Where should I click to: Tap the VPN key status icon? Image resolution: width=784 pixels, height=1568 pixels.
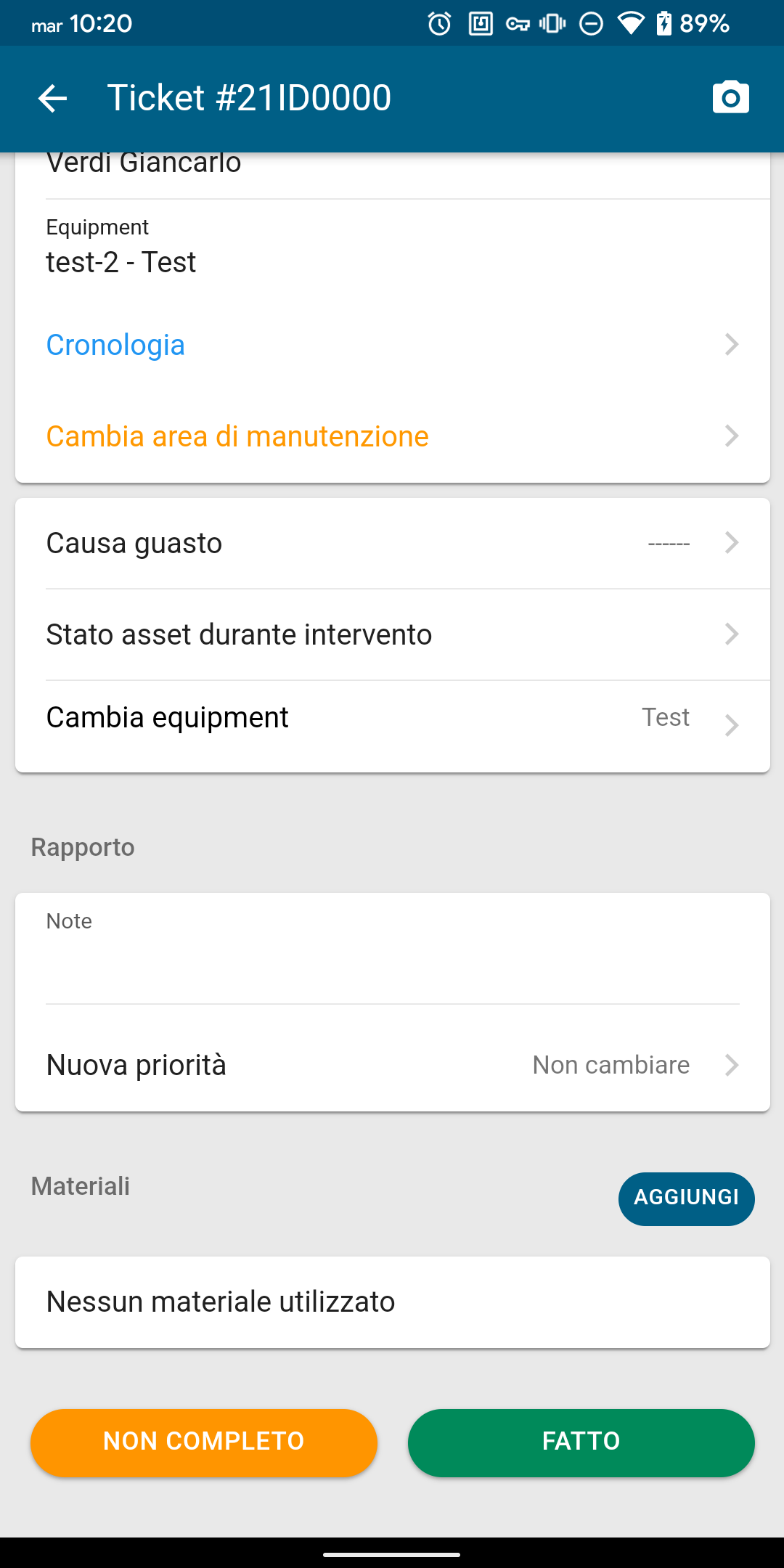click(518, 24)
